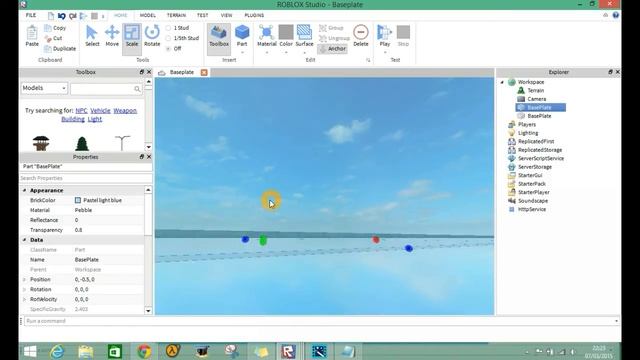The height and width of the screenshot is (360, 640).
Task: Expand the Rotation property
Action: pyautogui.click(x=24, y=289)
